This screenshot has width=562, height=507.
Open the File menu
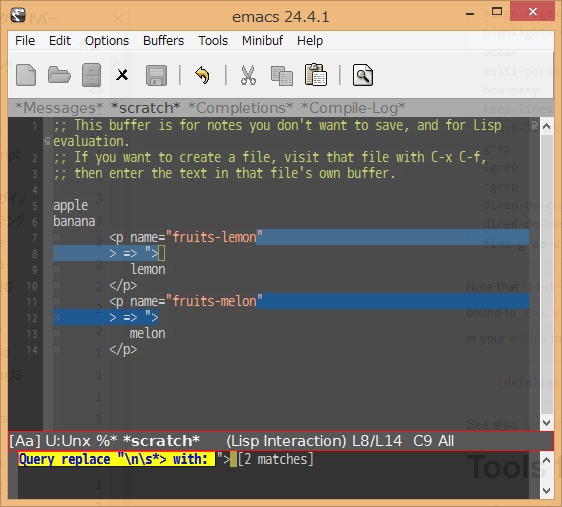point(25,40)
